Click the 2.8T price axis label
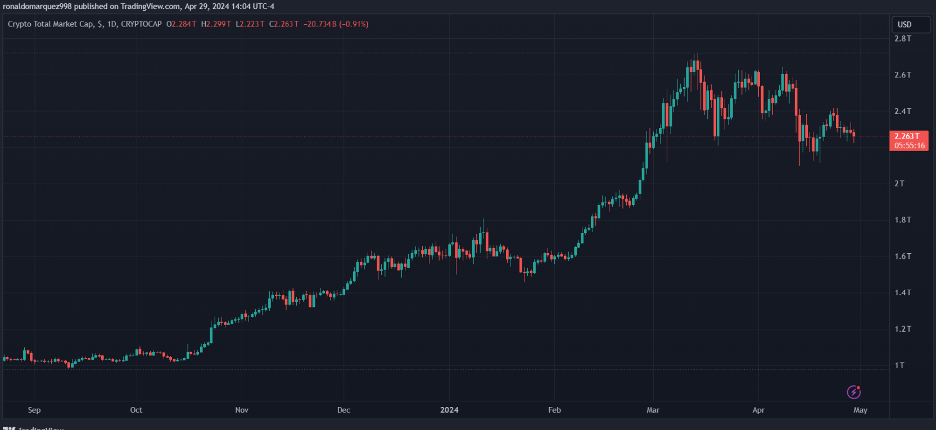 [x=902, y=39]
